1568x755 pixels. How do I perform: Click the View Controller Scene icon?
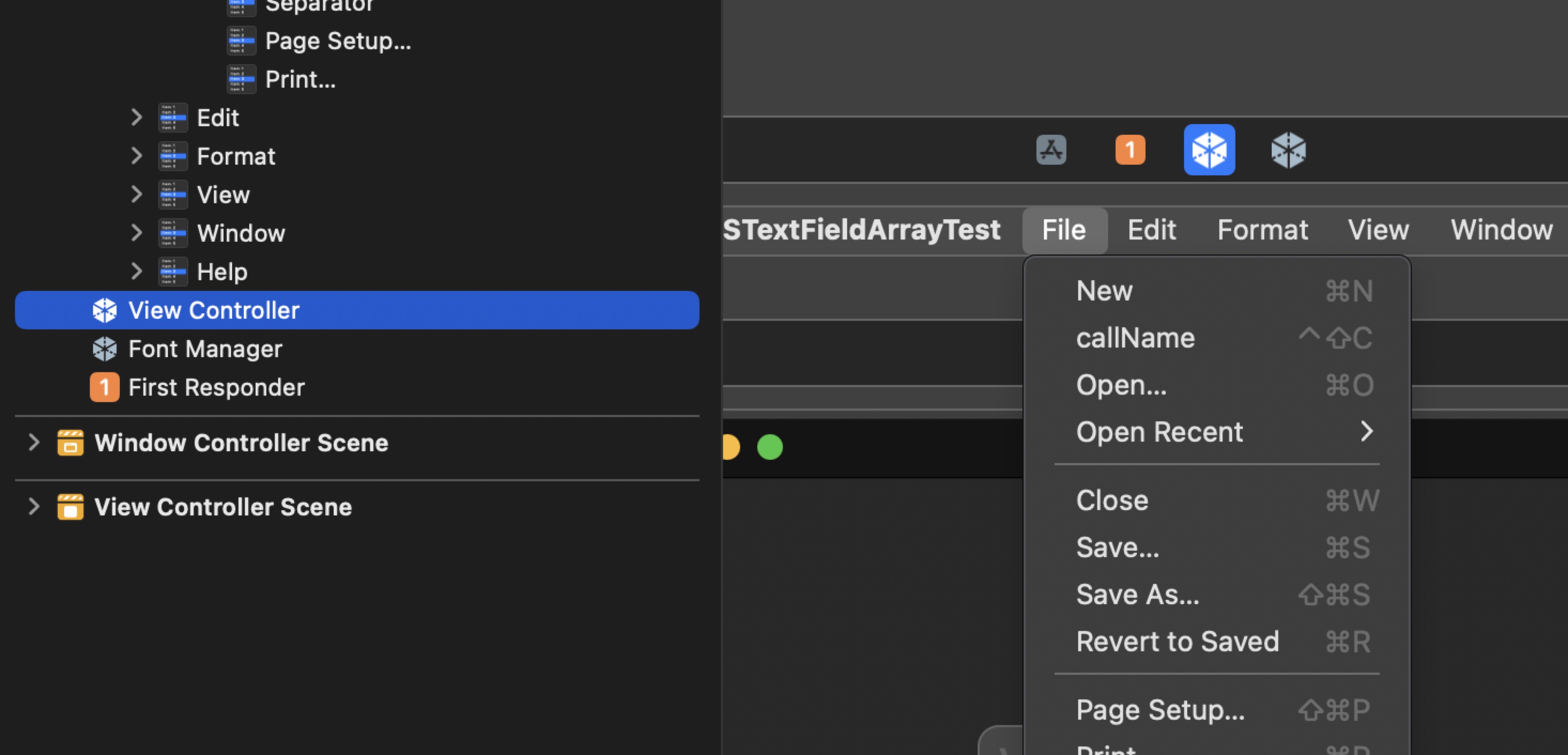click(70, 507)
